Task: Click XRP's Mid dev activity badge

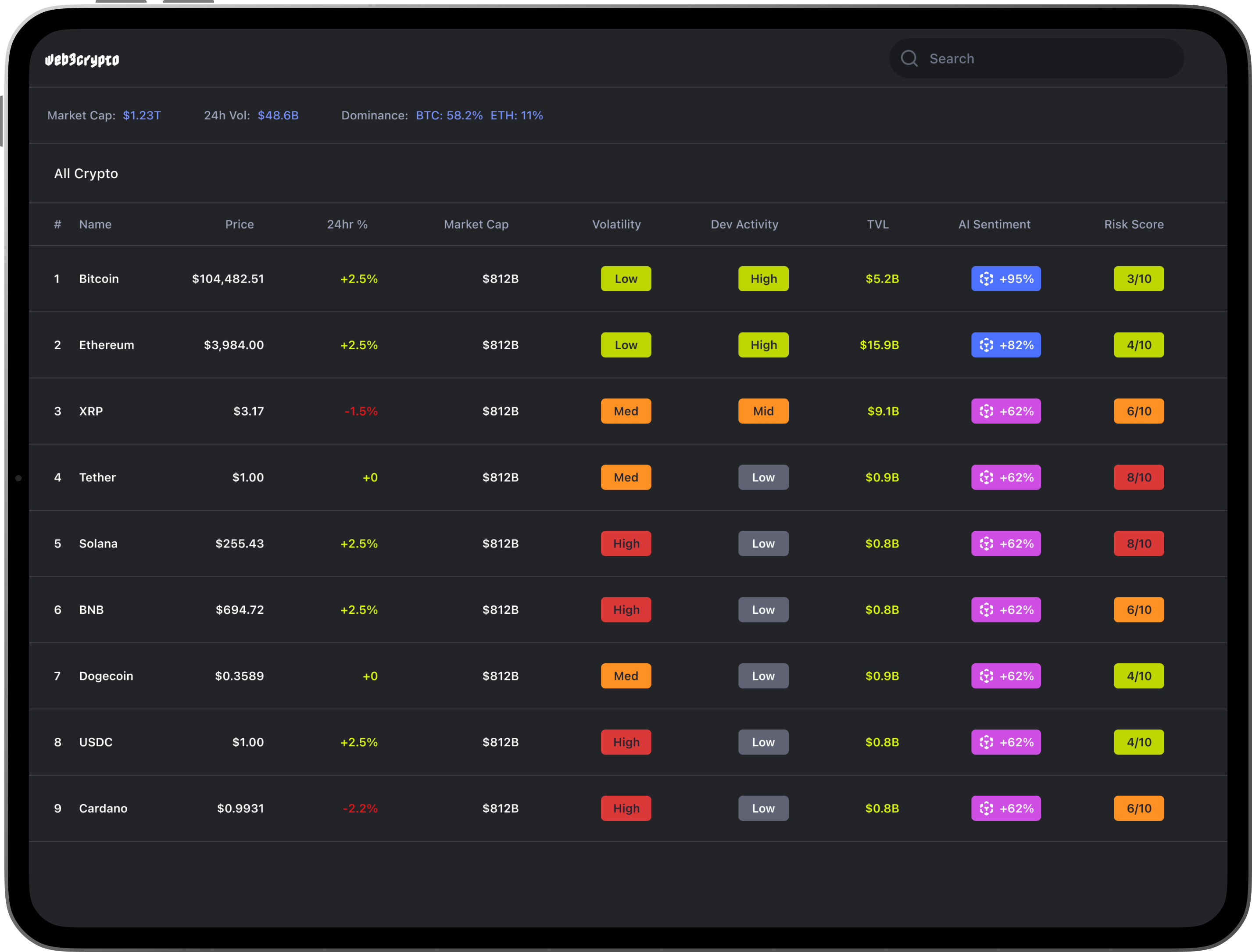Action: pos(763,412)
